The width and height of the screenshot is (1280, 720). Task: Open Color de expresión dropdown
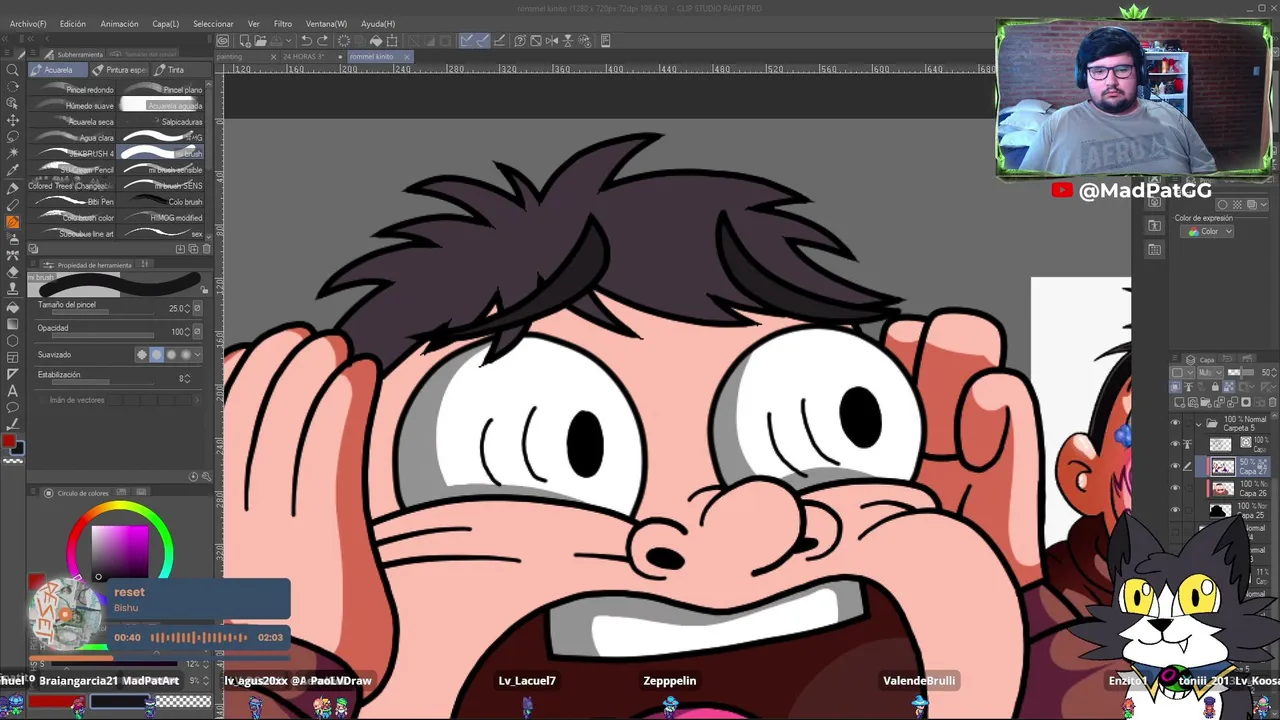pyautogui.click(x=1209, y=232)
